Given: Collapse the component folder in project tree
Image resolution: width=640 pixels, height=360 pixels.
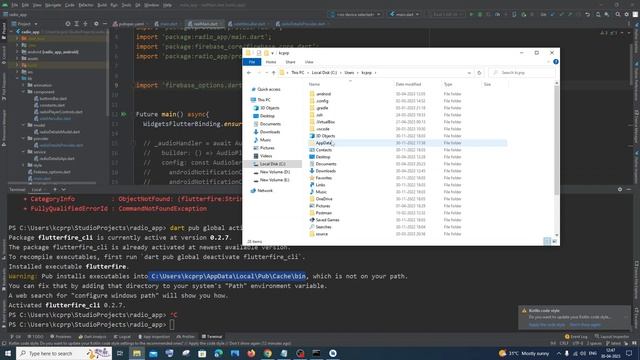Looking at the screenshot, I should [24, 92].
